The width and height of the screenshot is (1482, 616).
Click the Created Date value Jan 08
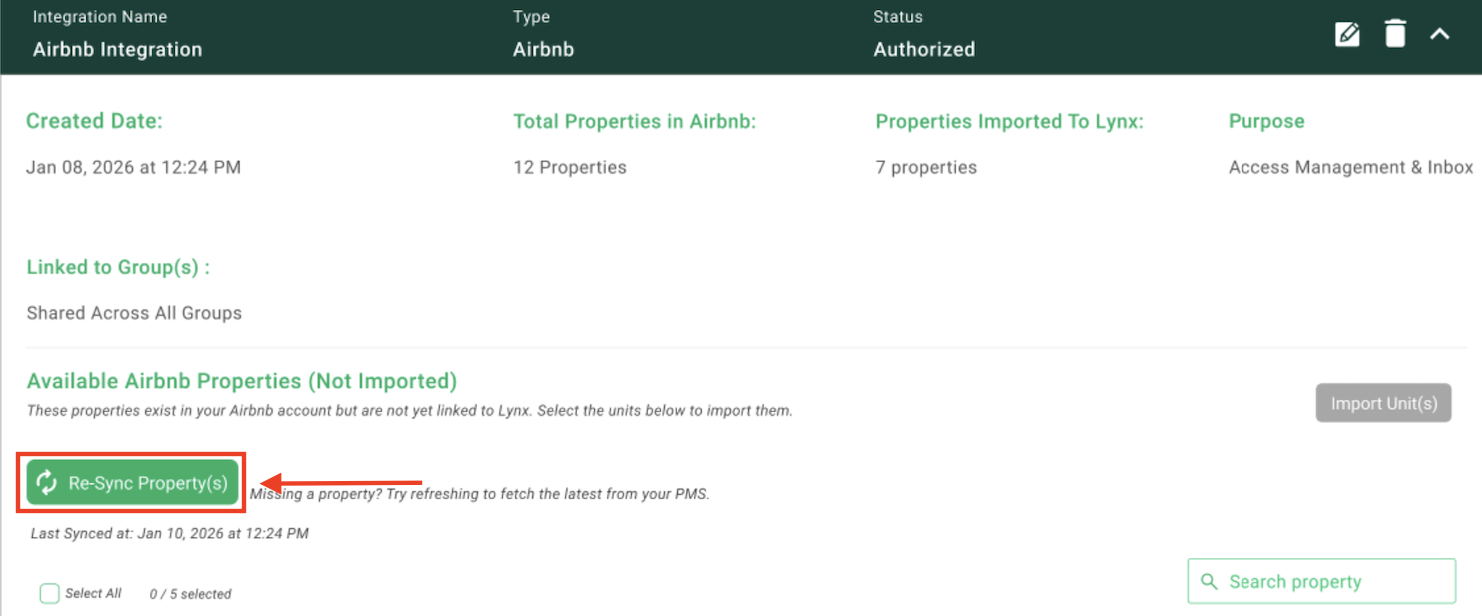[133, 167]
